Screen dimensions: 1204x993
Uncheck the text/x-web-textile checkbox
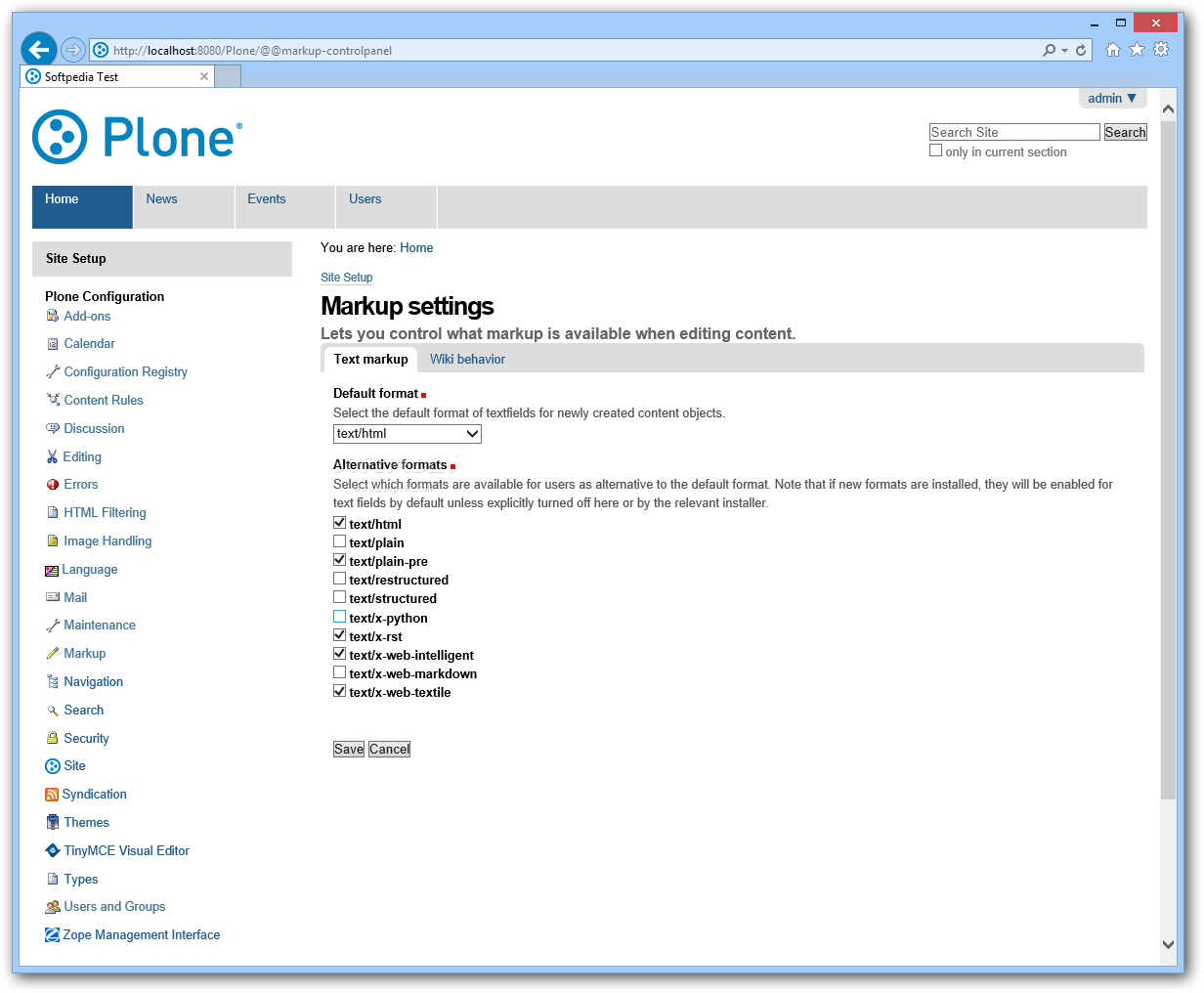(339, 691)
